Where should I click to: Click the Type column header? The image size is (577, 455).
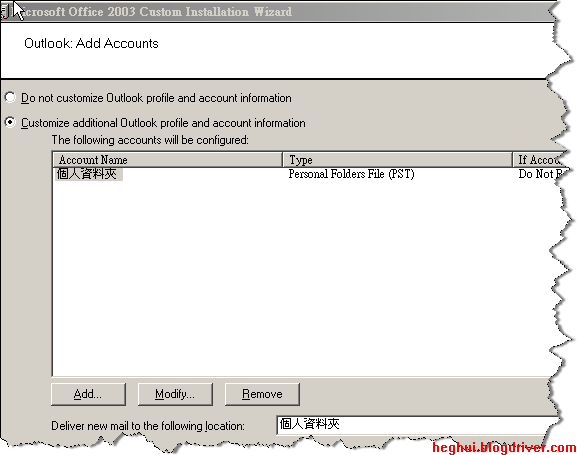click(397, 160)
